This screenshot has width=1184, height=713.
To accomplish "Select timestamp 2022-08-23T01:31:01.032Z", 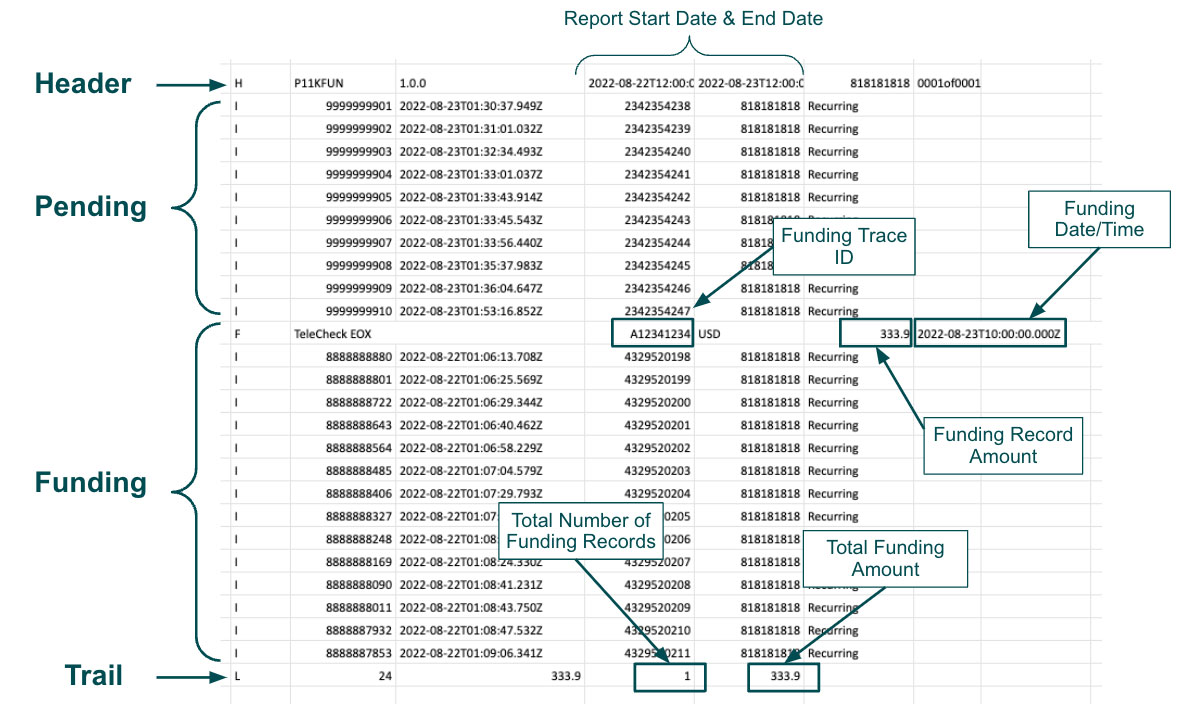I will click(470, 128).
